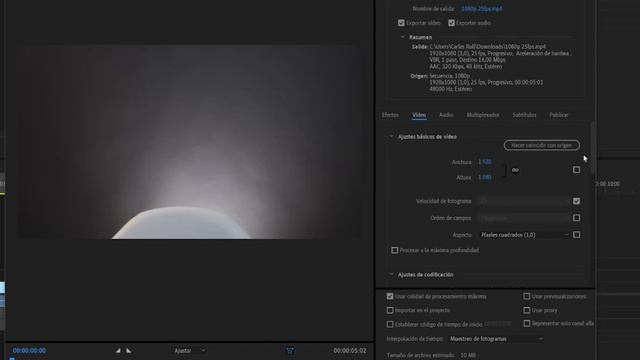
Task: Toggle the crop output icon below preview
Action: pyautogui.click(x=290, y=351)
